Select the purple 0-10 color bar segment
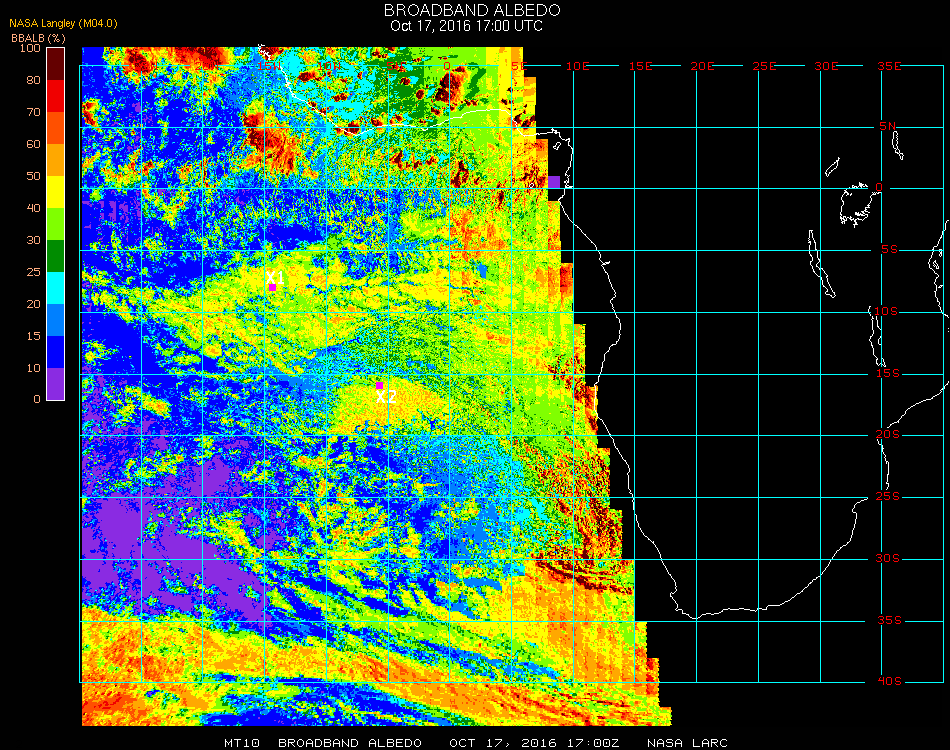This screenshot has width=950, height=750. click(x=55, y=384)
